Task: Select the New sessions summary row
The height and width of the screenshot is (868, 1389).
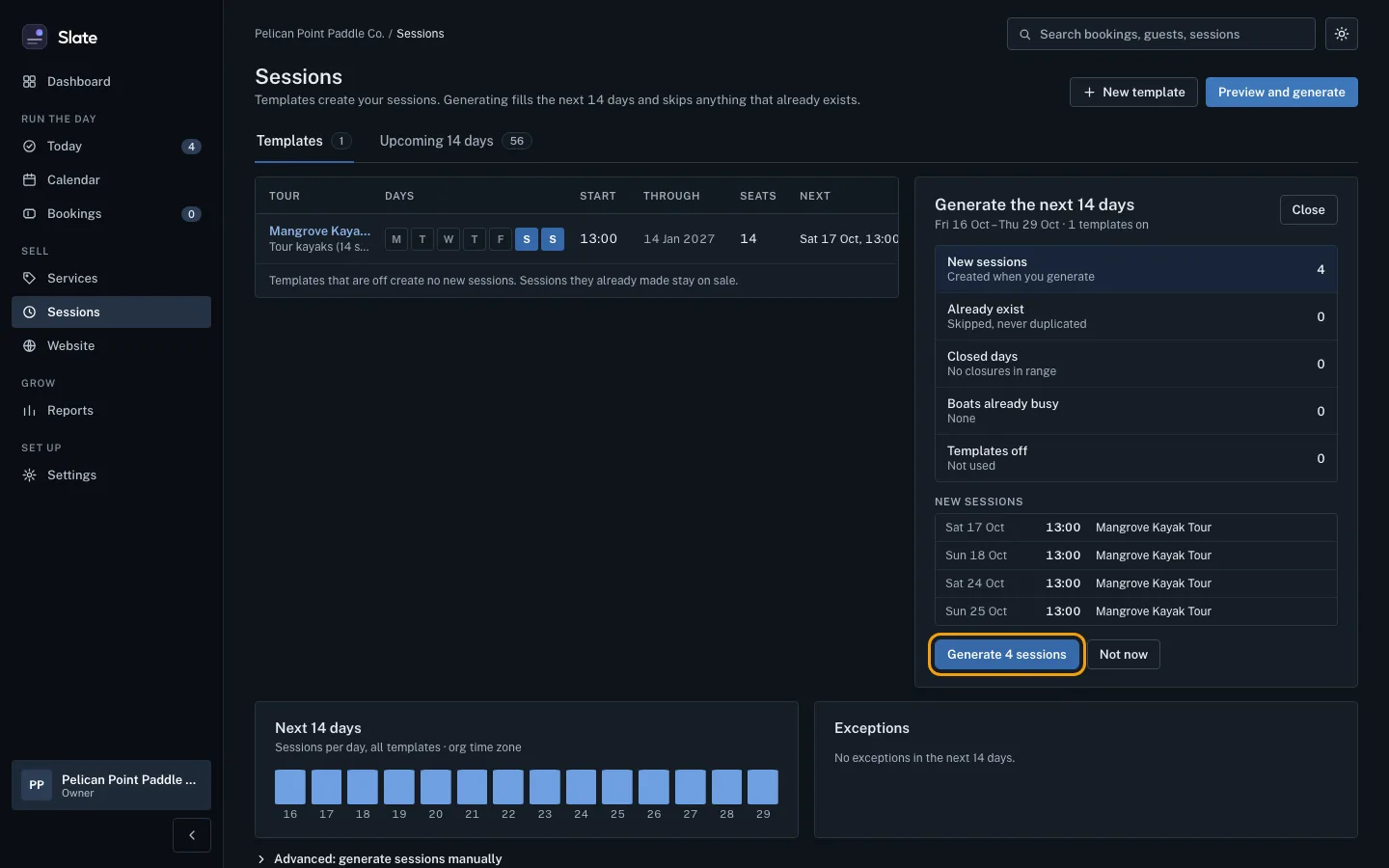Action: (x=1135, y=269)
